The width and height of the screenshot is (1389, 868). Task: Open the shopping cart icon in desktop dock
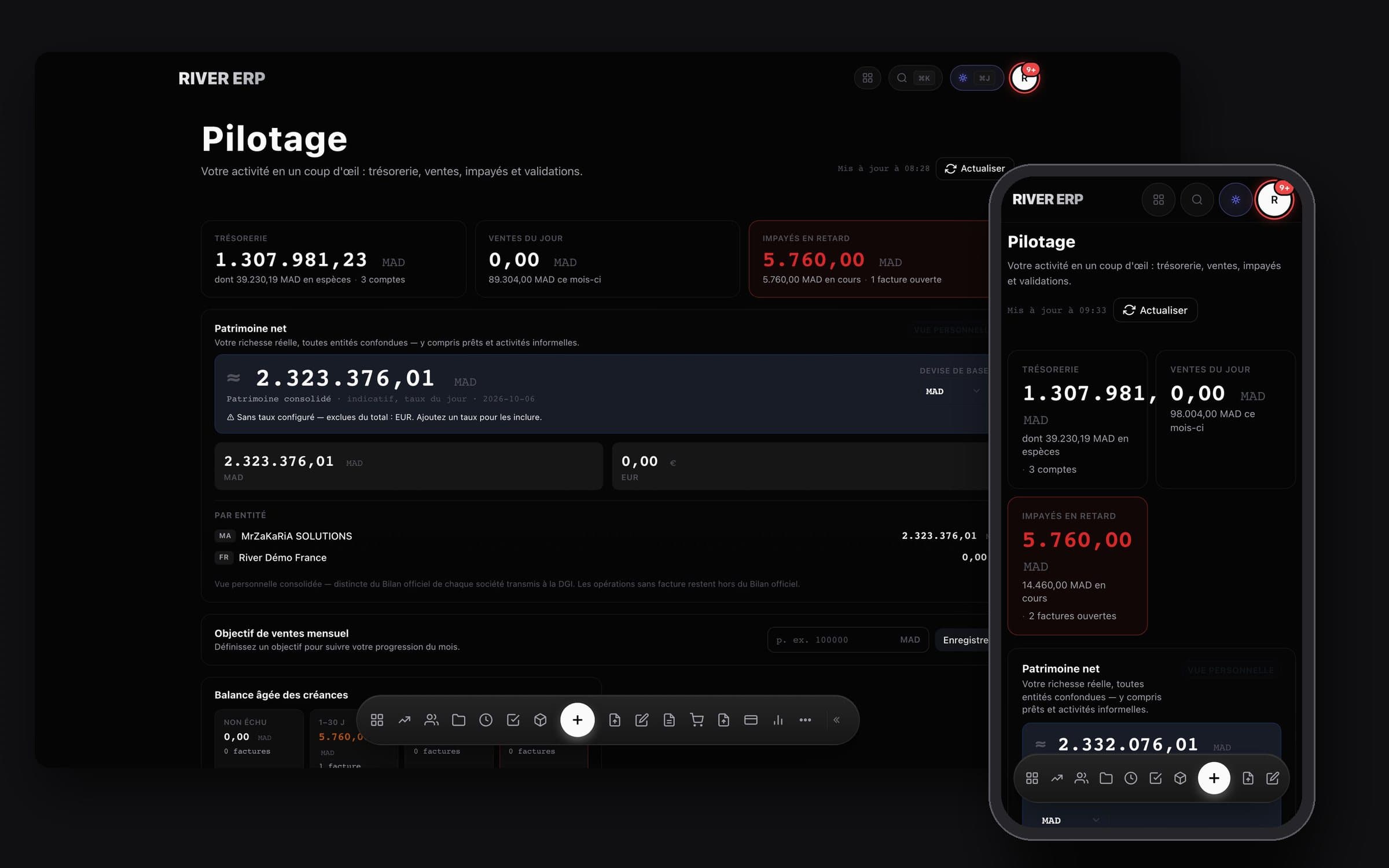(x=696, y=720)
